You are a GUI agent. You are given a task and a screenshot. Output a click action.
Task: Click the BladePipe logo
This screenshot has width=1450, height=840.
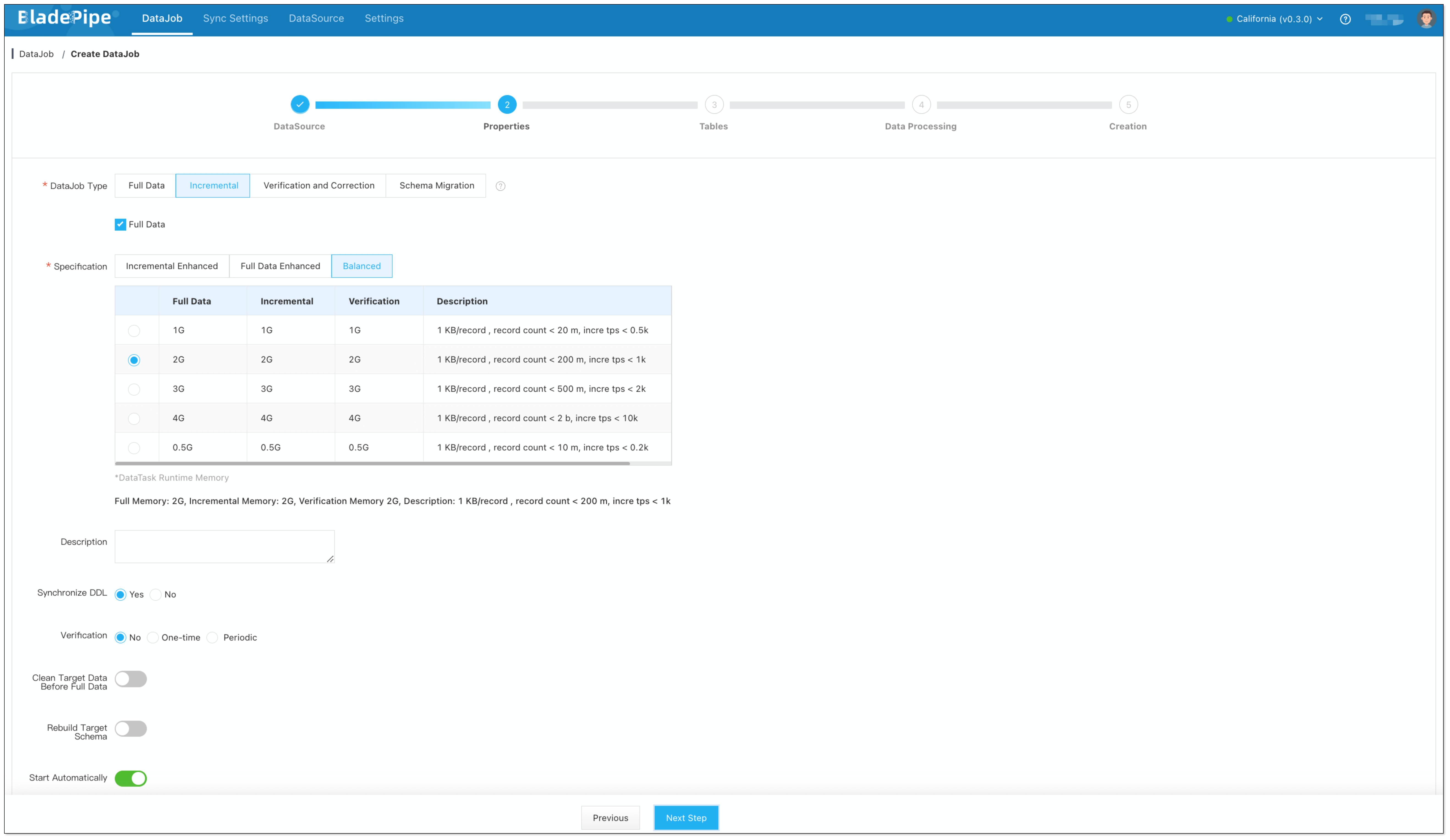tap(64, 18)
